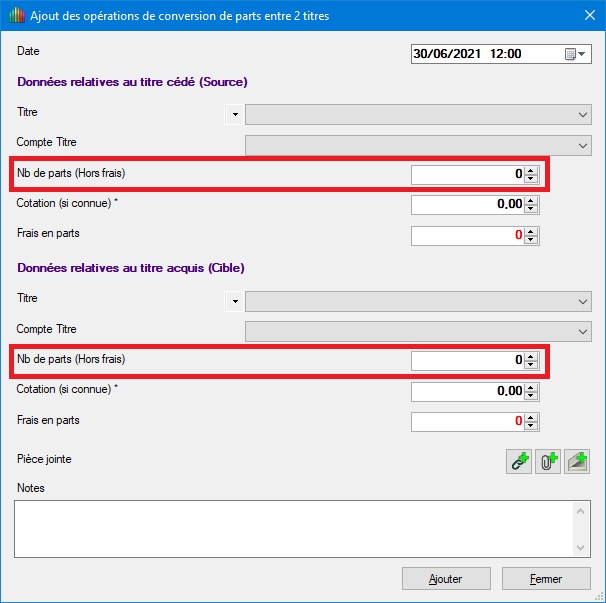Screen dimensions: 606x603
Task: Click the Fermer button
Action: coord(546,578)
